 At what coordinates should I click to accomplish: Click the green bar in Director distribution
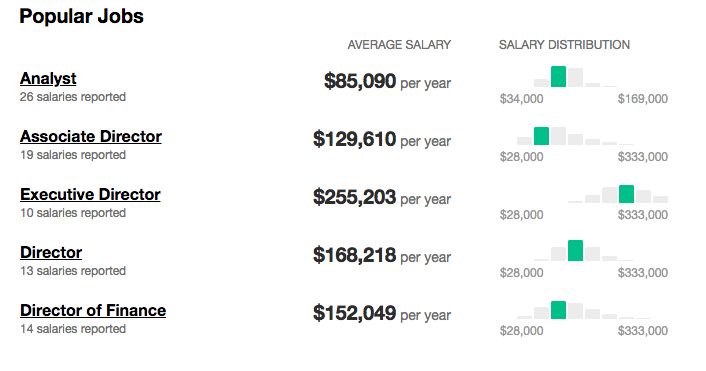(575, 251)
